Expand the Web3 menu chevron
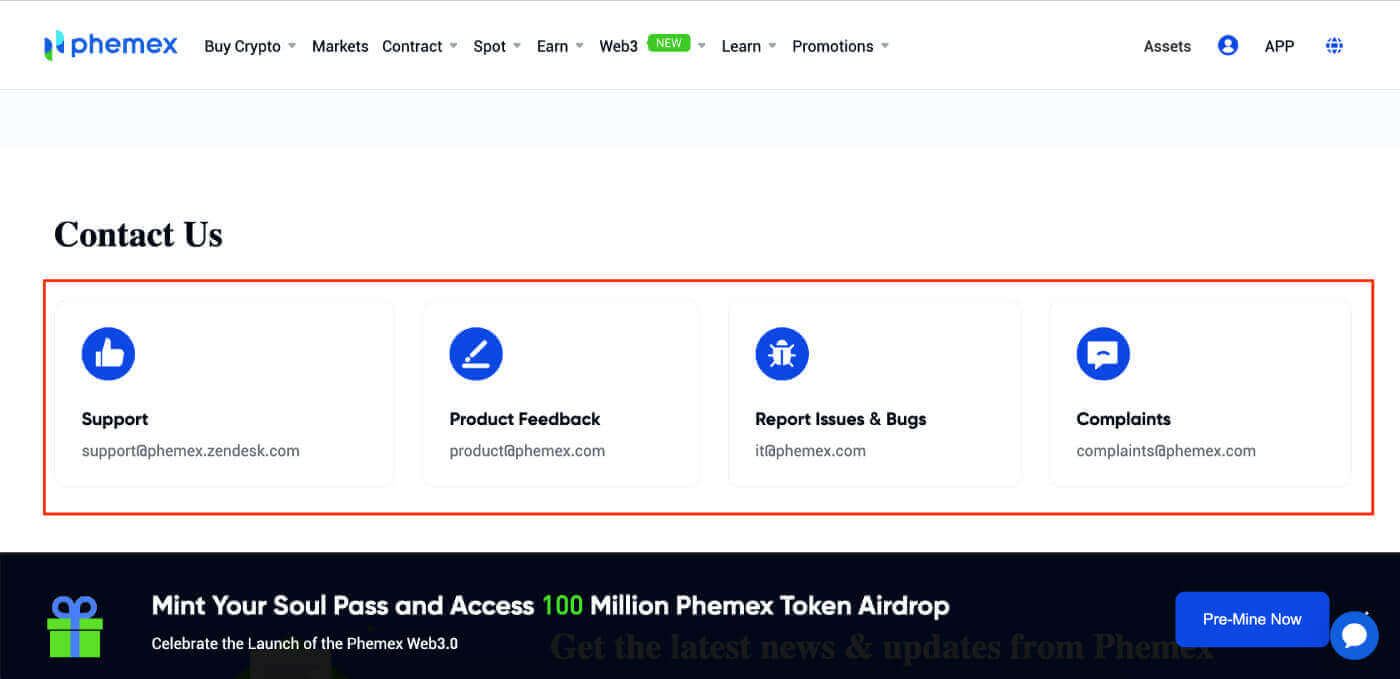The image size is (1400, 679). pyautogui.click(x=701, y=45)
